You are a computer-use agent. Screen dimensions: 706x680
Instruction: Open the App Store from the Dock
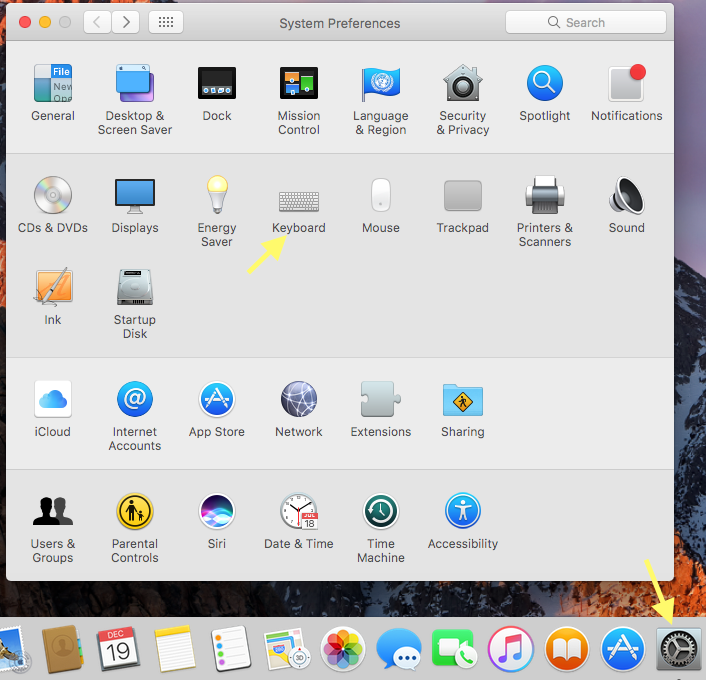coord(623,649)
